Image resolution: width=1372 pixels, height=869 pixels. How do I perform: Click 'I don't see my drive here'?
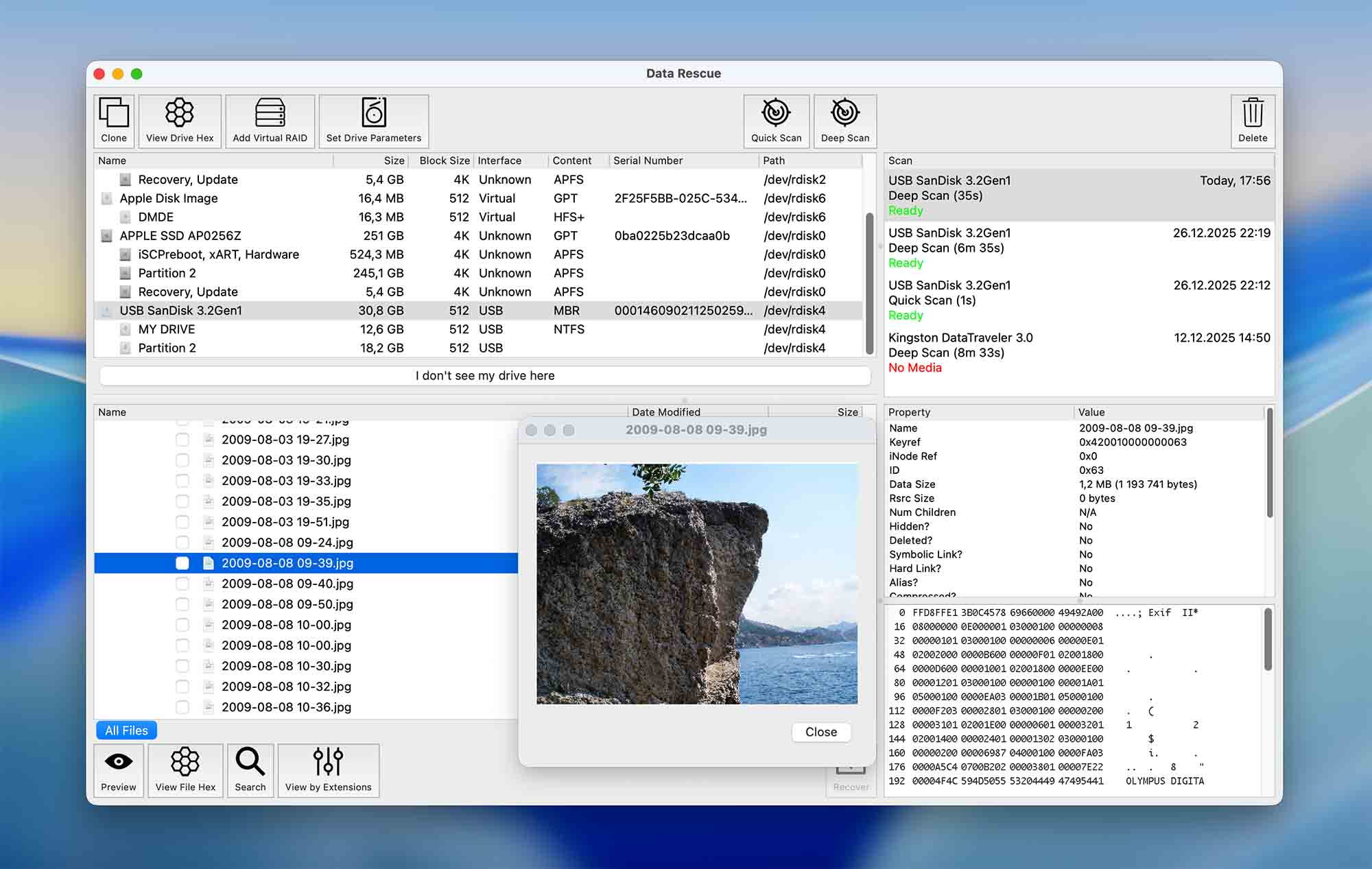tap(485, 376)
